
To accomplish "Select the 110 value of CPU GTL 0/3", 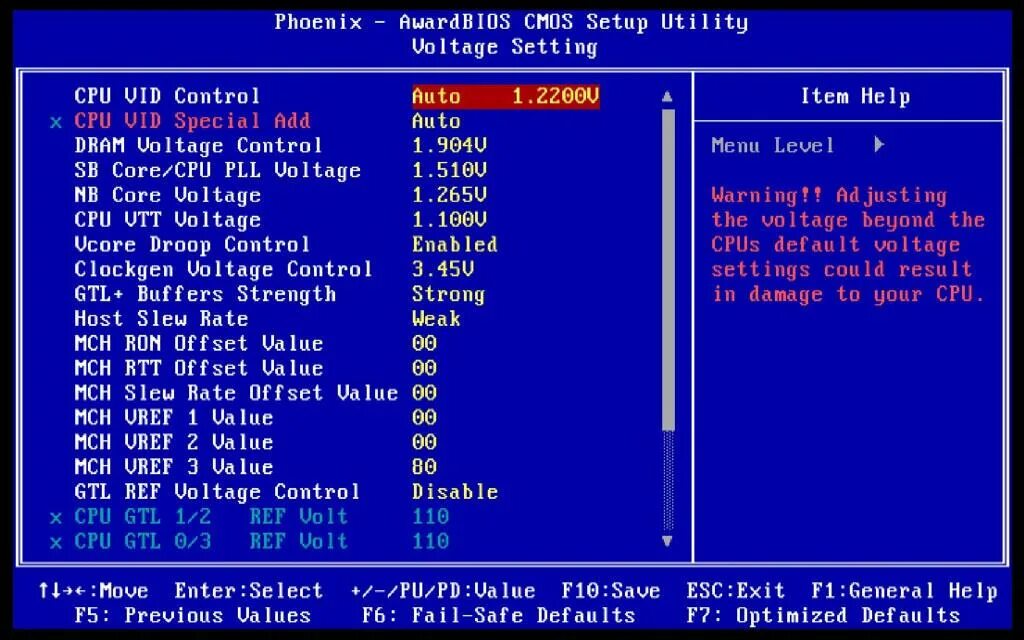I will point(430,541).
